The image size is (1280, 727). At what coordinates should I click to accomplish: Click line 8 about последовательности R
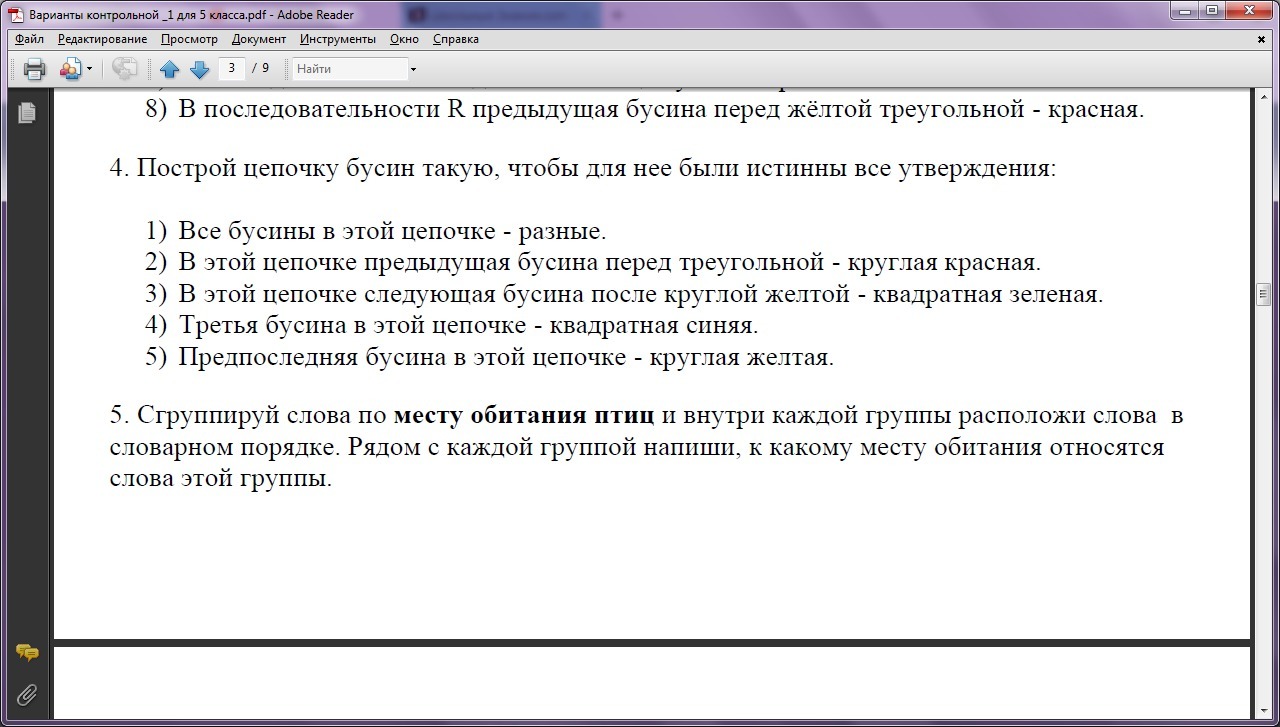[x=644, y=109]
